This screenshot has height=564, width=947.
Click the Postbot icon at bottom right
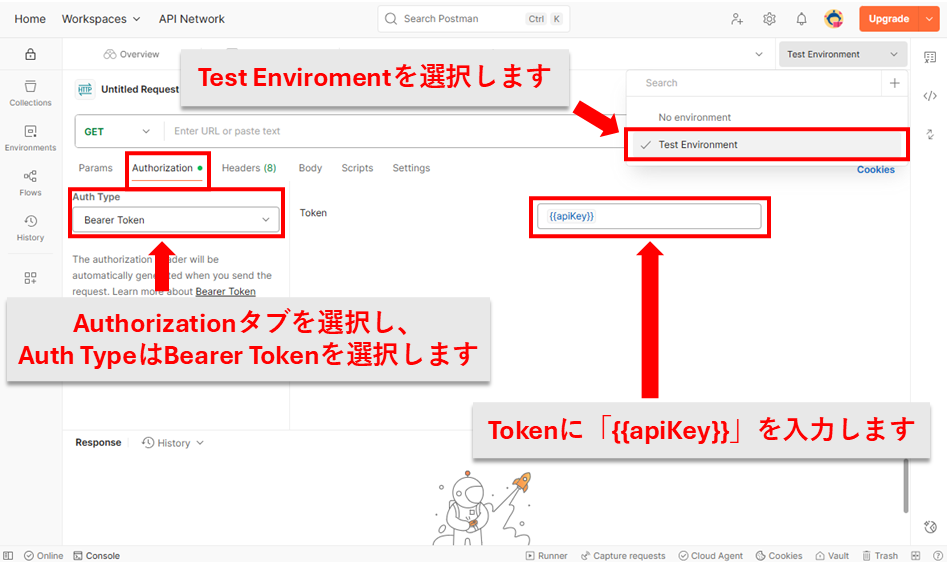pyautogui.click(x=930, y=527)
